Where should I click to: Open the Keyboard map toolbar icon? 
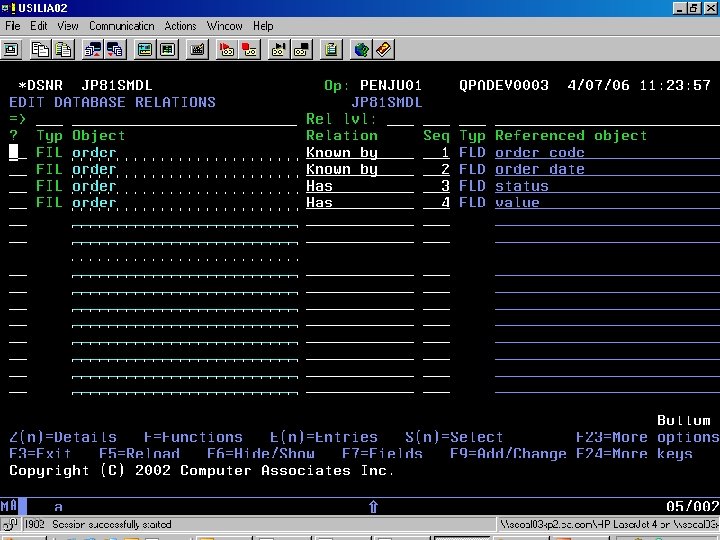coord(197,50)
